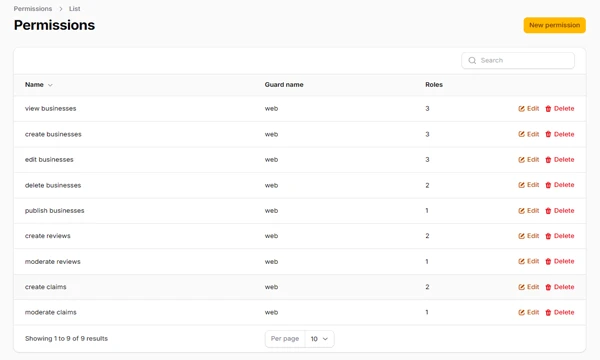Select the 'moderate reviews' name cell

click(x=52, y=262)
